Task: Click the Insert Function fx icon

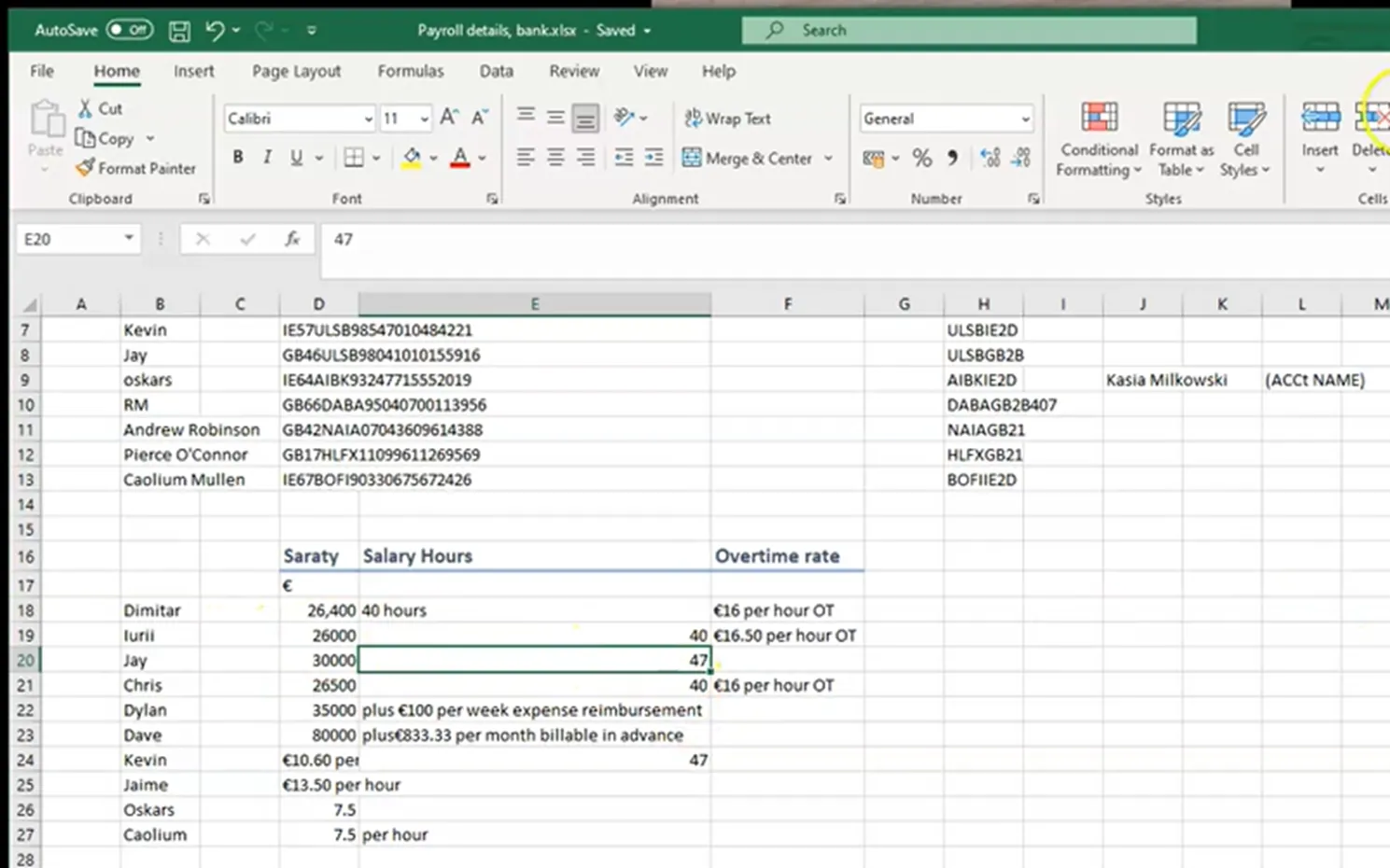Action: [x=292, y=239]
